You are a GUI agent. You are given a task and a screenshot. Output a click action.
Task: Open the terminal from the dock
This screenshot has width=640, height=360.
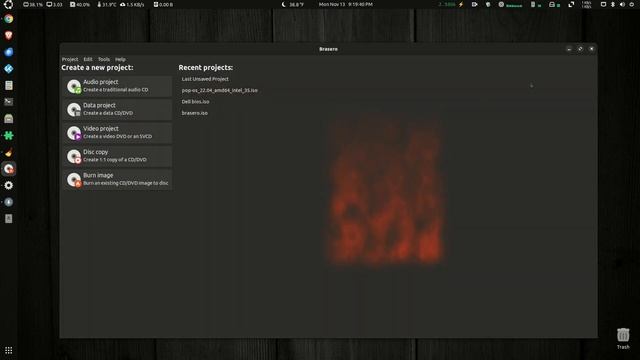[9, 102]
